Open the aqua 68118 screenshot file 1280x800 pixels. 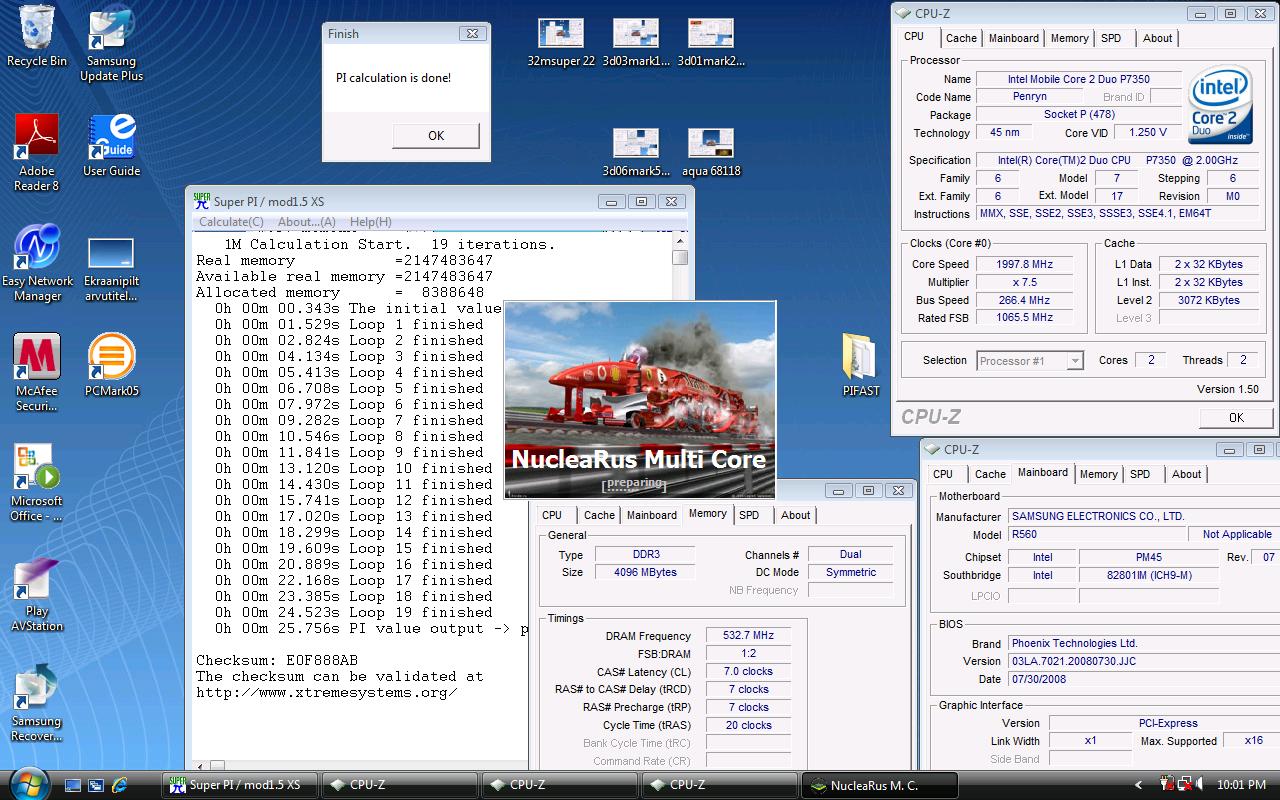click(x=711, y=152)
